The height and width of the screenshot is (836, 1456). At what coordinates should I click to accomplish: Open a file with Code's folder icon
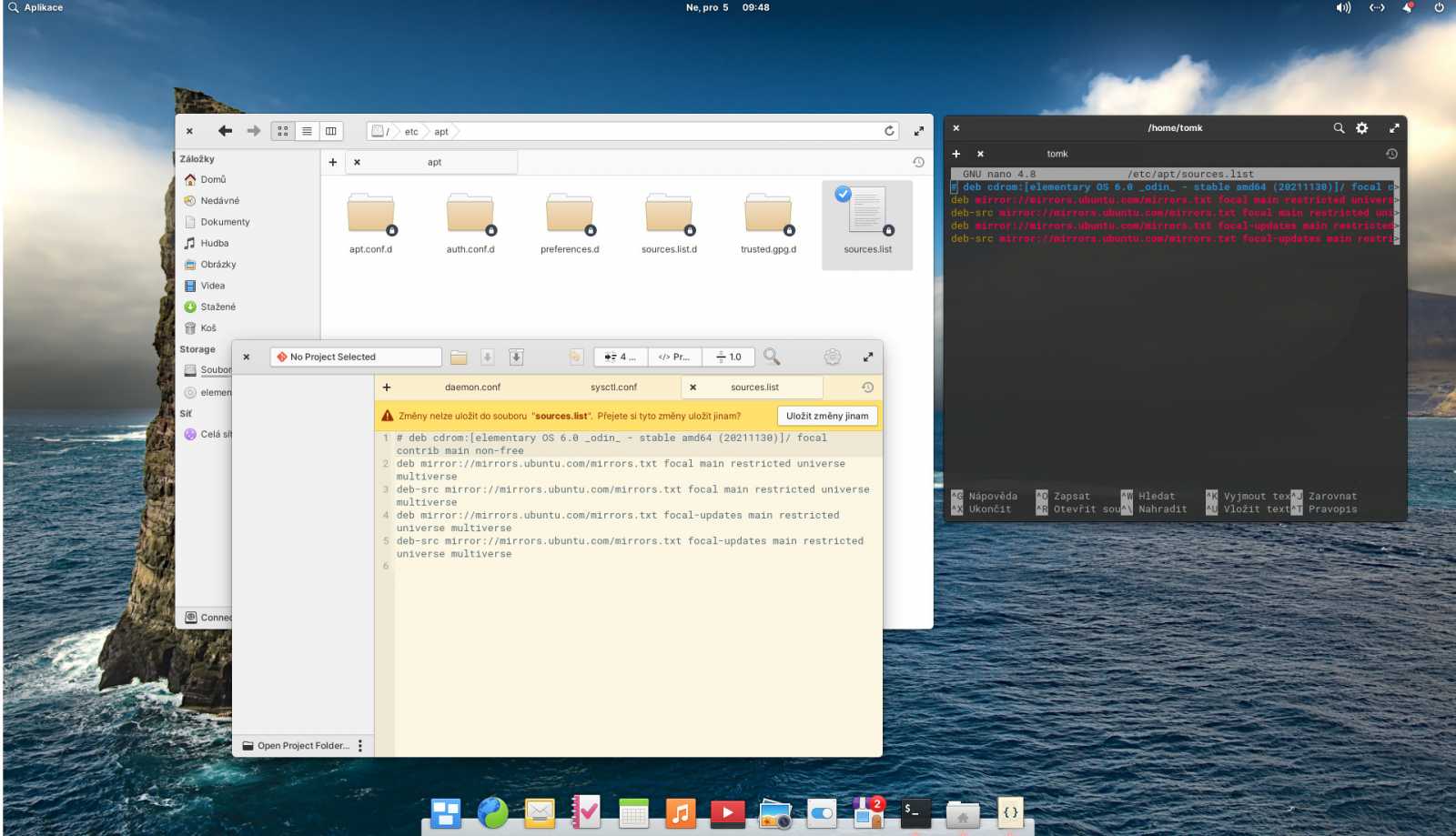coord(459,357)
